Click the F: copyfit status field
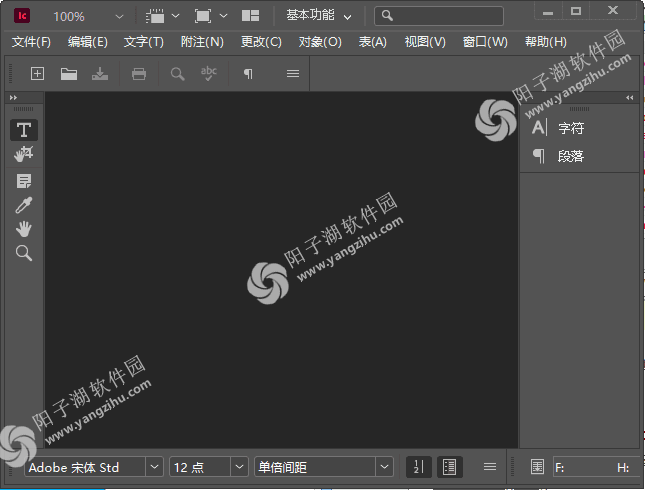This screenshot has width=645, height=490. click(x=598, y=467)
